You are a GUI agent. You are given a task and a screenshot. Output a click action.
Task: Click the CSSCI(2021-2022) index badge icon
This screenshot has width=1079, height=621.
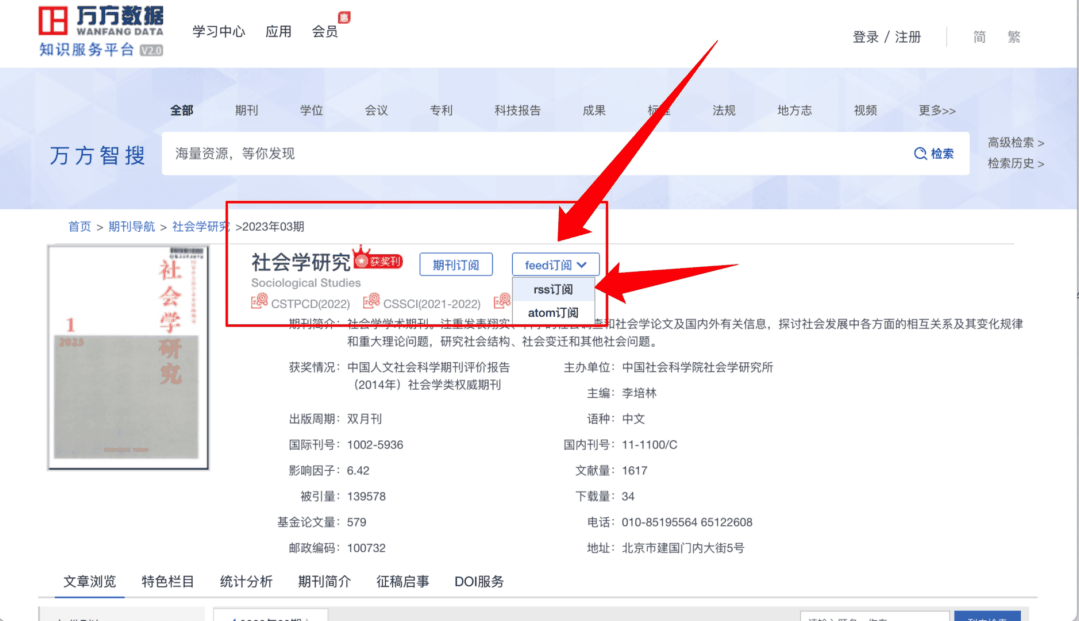click(x=374, y=302)
